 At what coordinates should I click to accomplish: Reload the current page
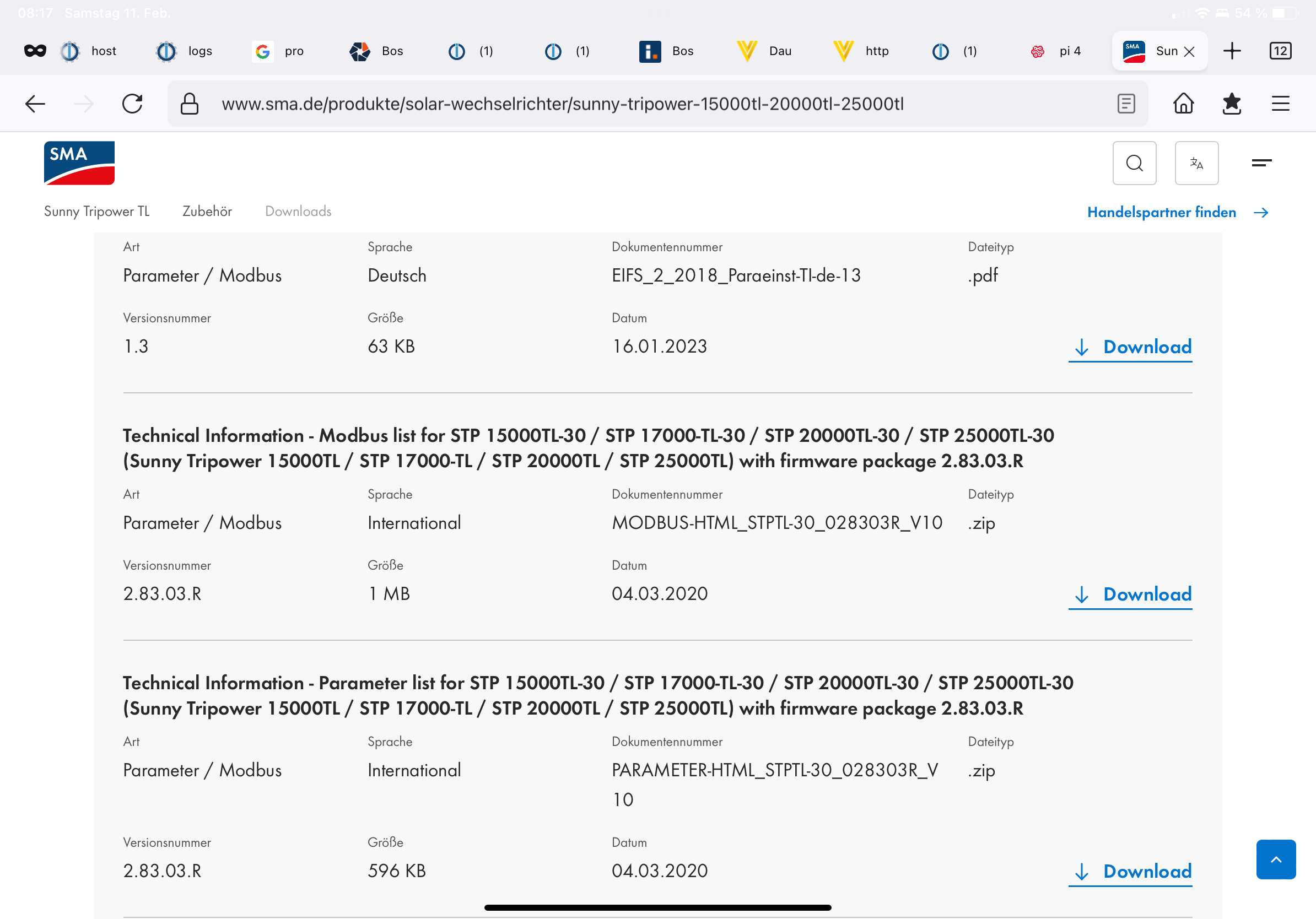(x=132, y=104)
